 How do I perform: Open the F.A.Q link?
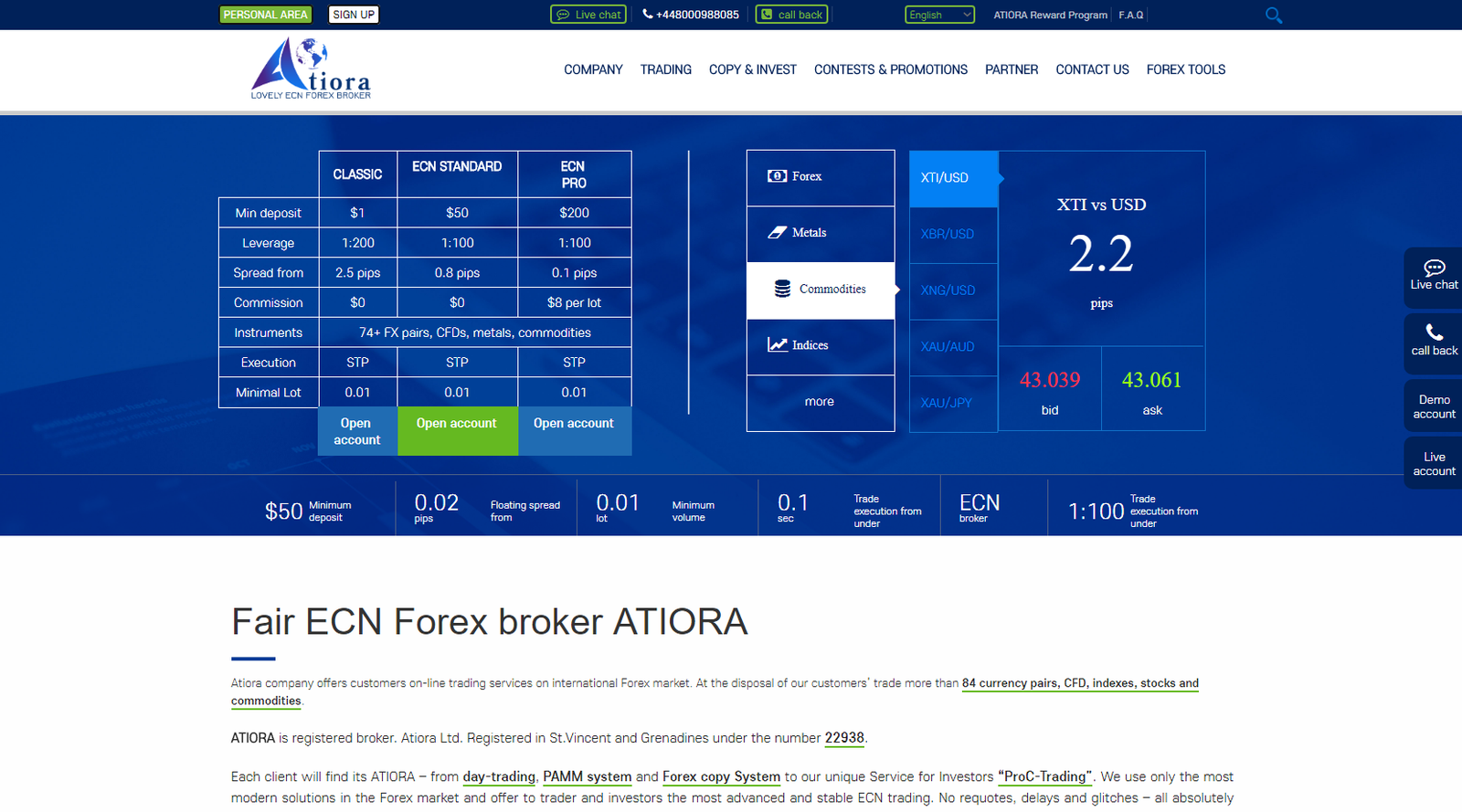point(1131,15)
